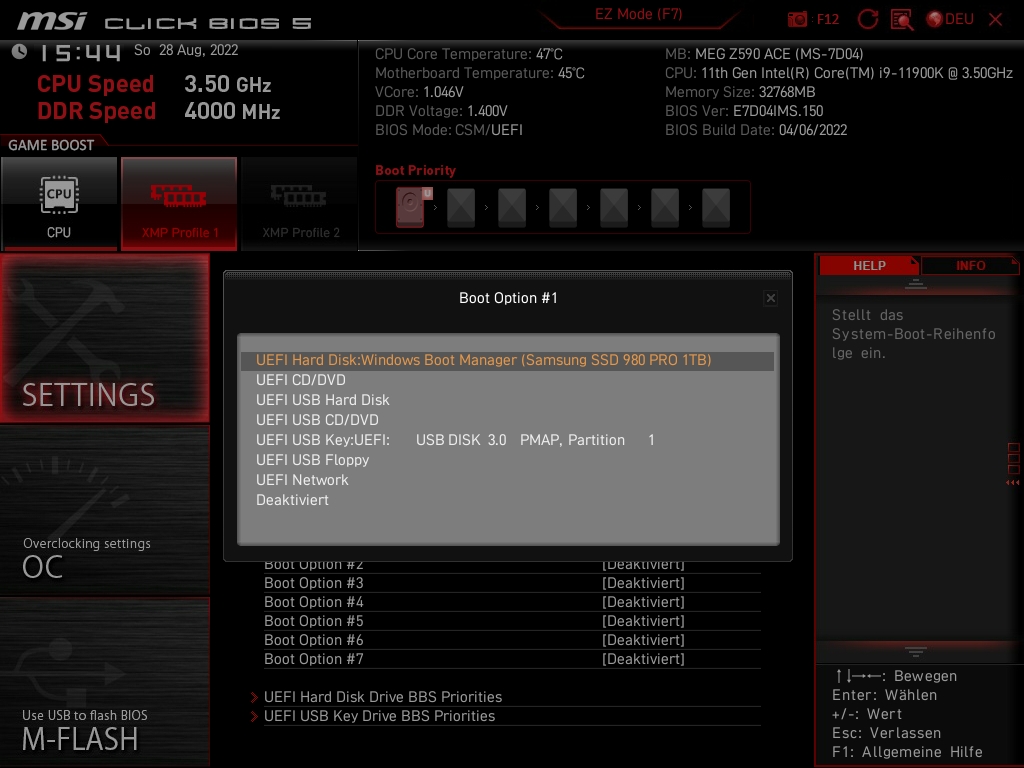Click the clock time 15:44

pyautogui.click(x=80, y=52)
